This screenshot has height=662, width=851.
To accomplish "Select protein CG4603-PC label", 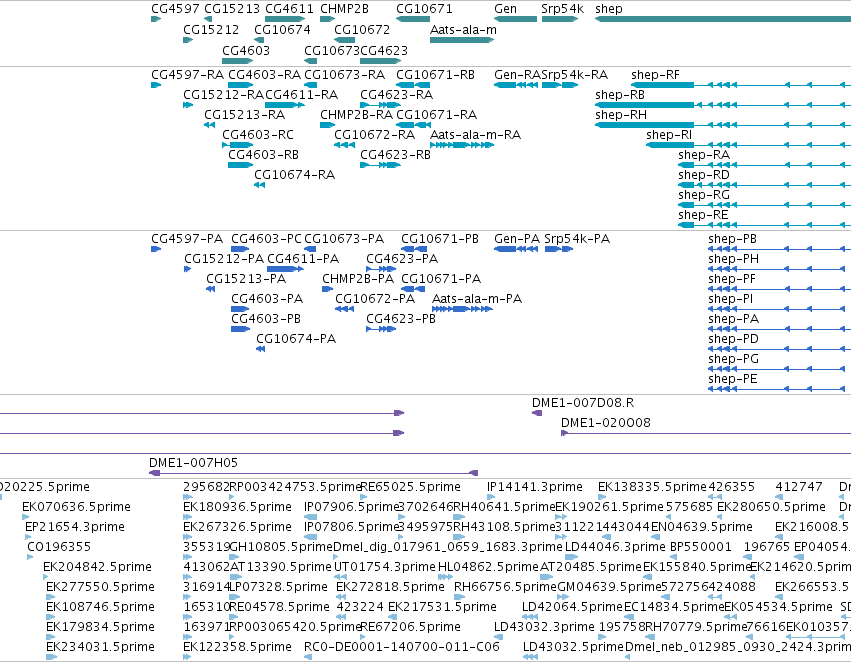I will pos(266,239).
